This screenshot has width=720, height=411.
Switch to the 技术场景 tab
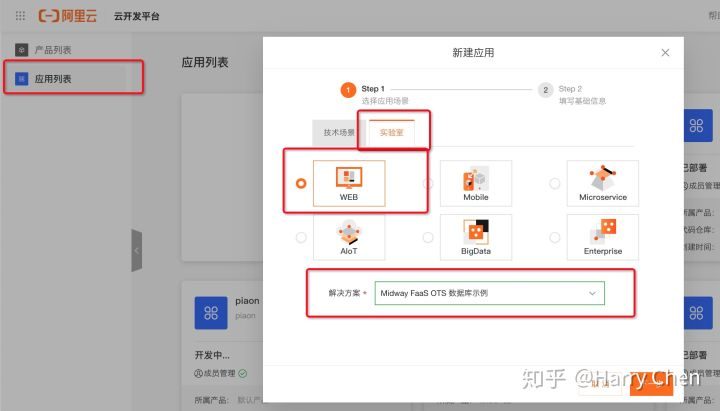point(339,133)
